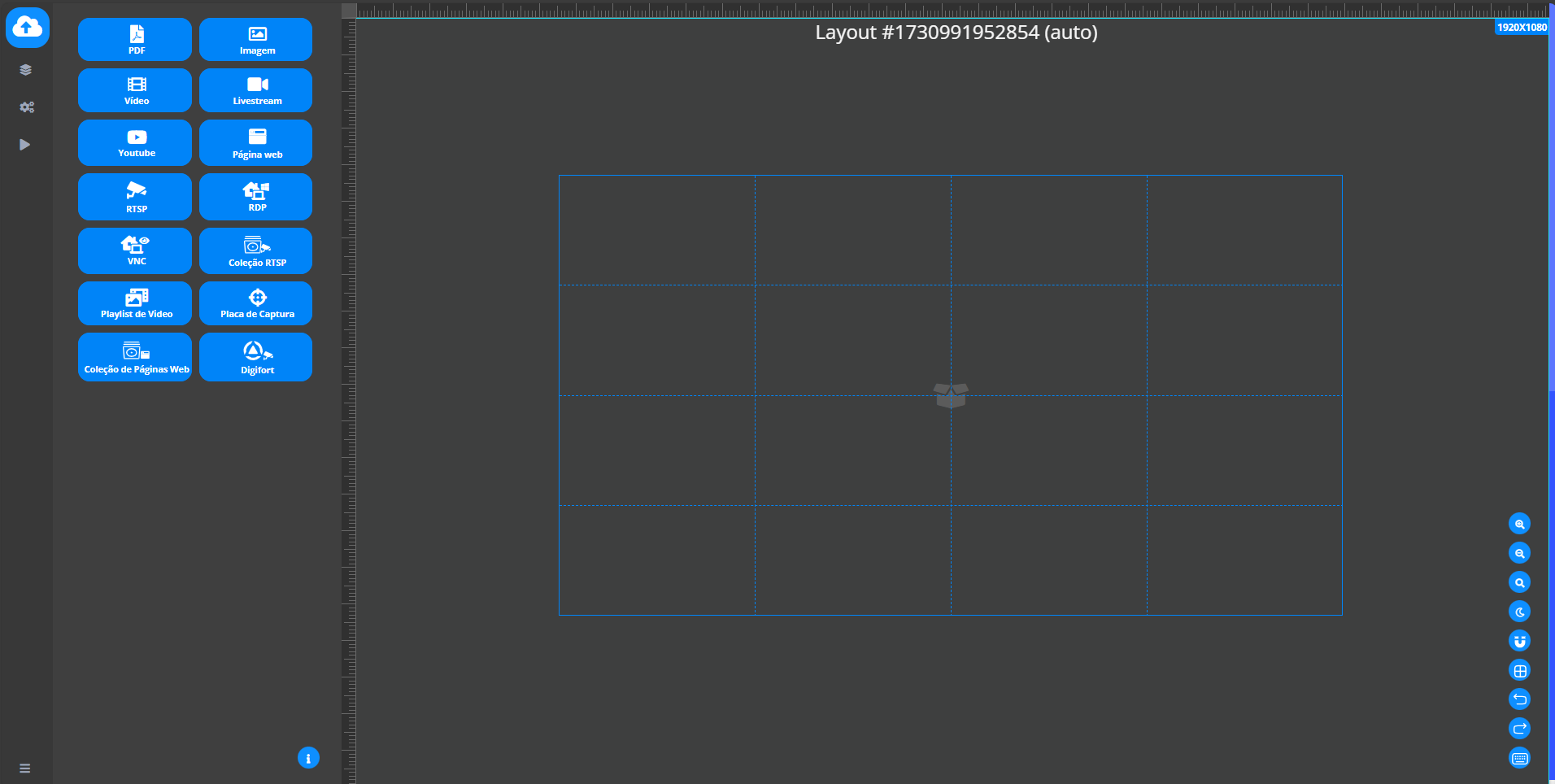
Task: Add an Imagem widget
Action: click(255, 40)
